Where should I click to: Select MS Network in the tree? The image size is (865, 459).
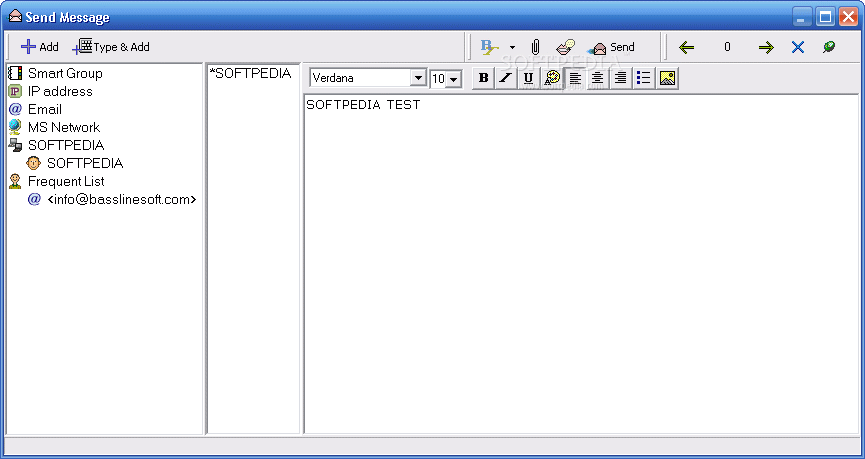[64, 127]
